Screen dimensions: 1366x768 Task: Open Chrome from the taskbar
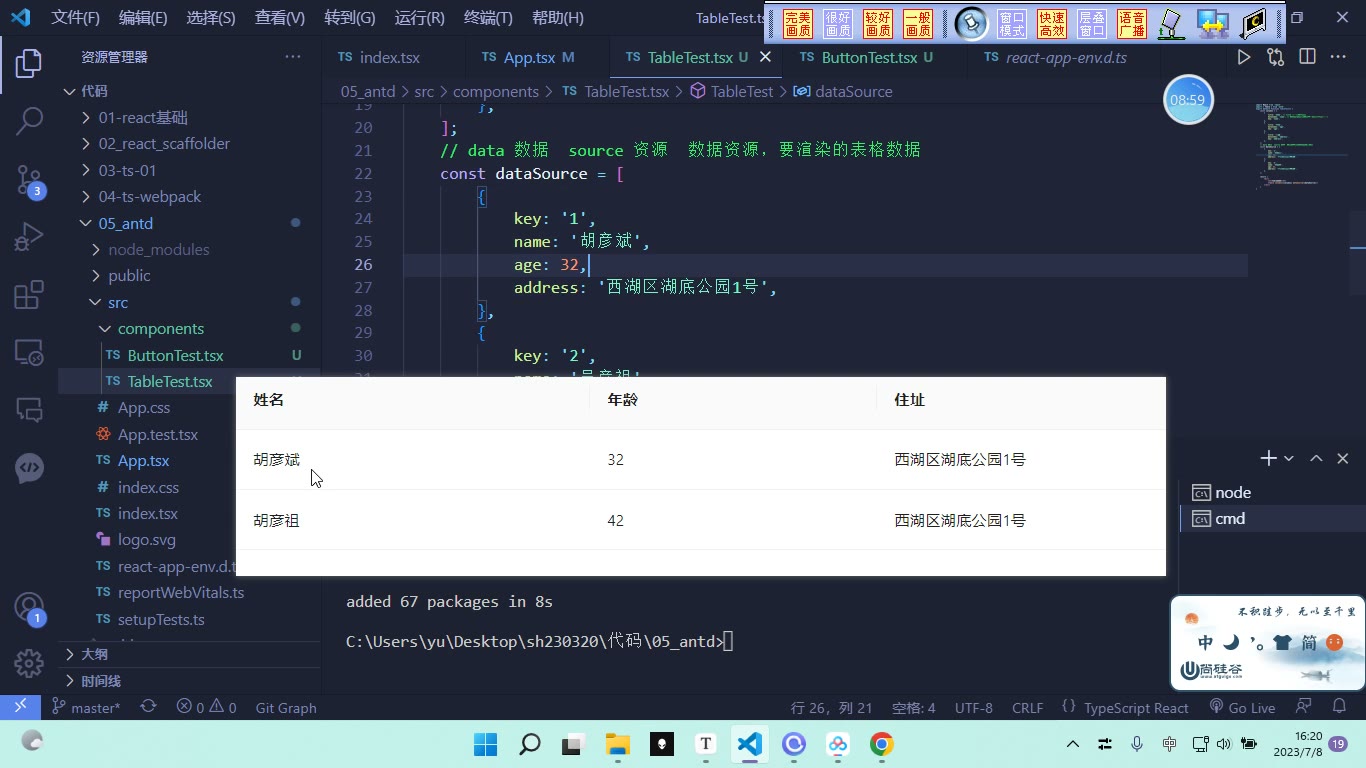click(881, 744)
